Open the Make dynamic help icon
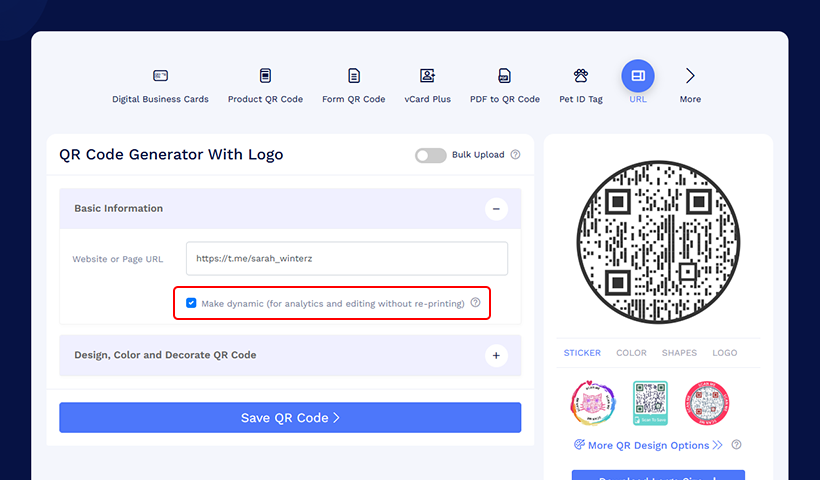The image size is (820, 480). tap(475, 302)
